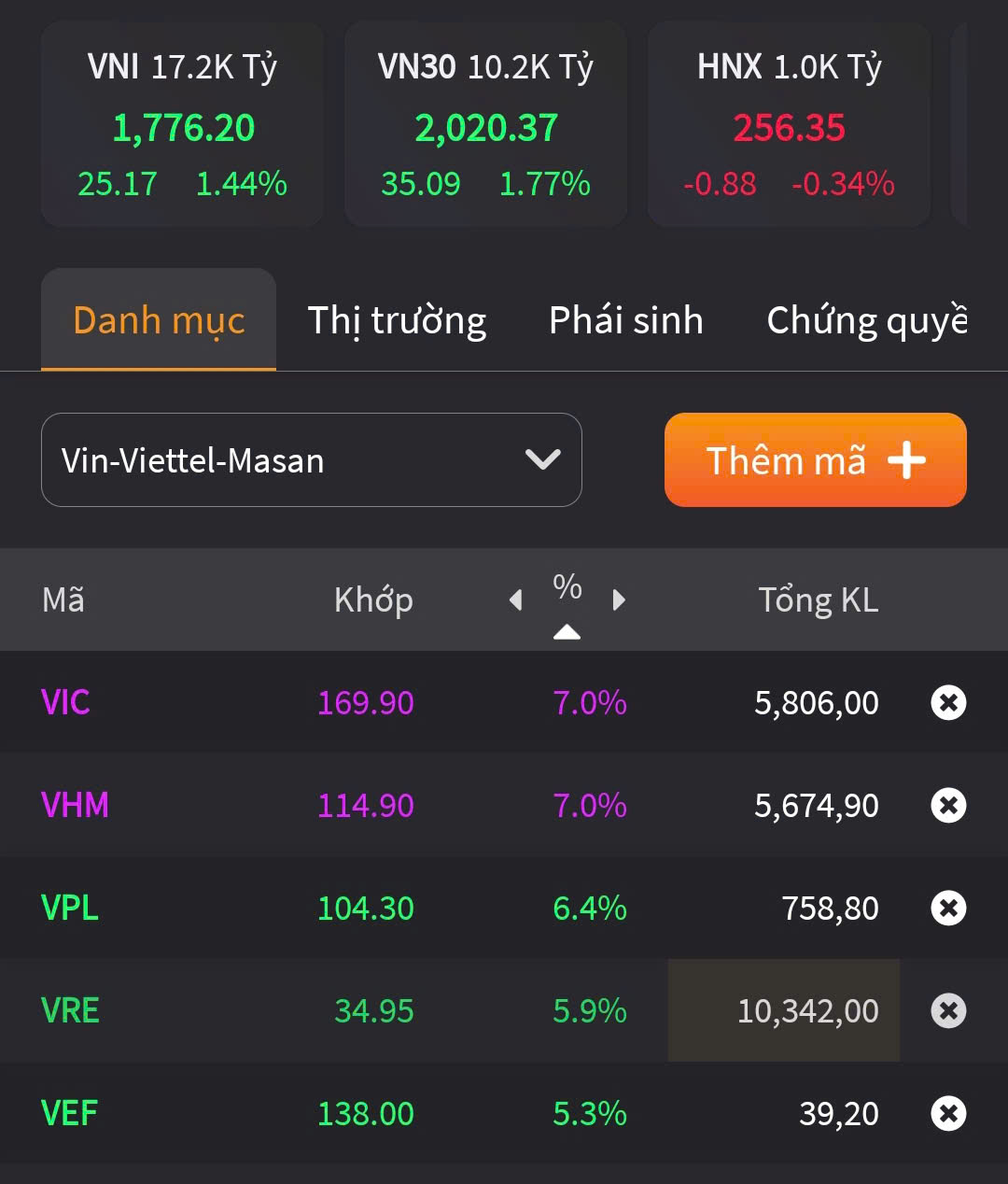This screenshot has height=1184, width=1008.
Task: Open the VIC stock symbol
Action: [x=65, y=702]
